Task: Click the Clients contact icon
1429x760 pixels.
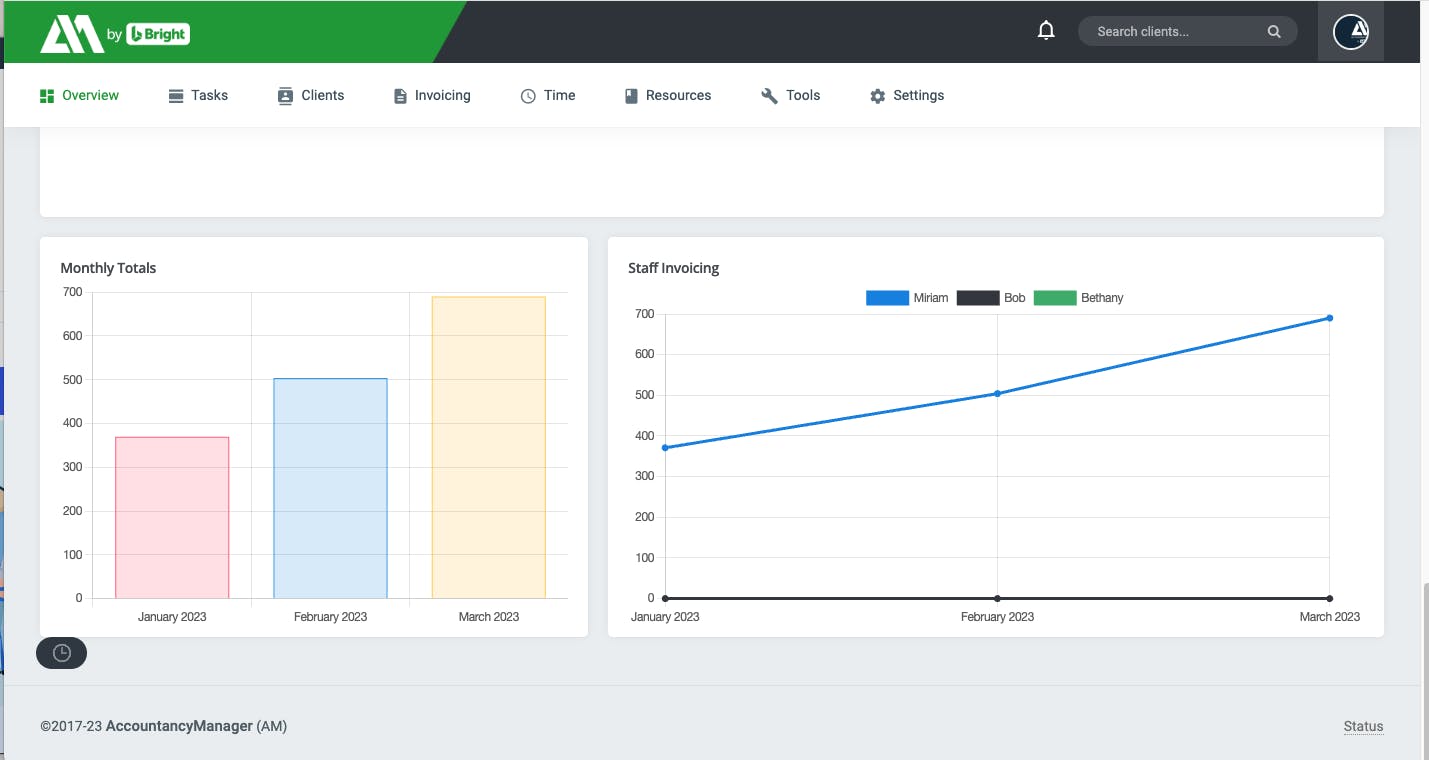Action: pos(285,96)
